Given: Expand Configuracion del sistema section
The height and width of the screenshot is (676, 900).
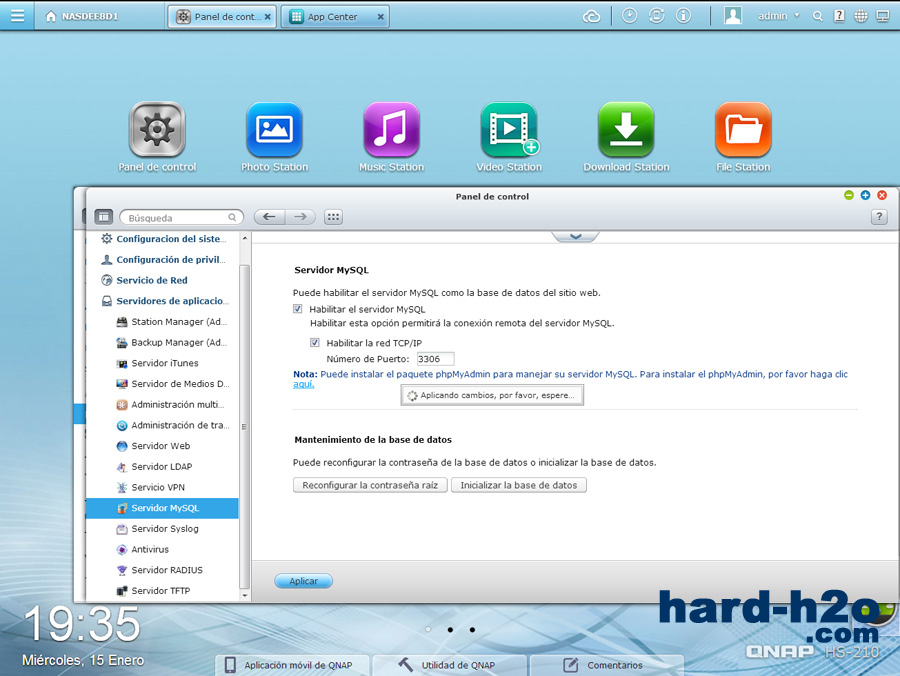Looking at the screenshot, I should pos(164,239).
